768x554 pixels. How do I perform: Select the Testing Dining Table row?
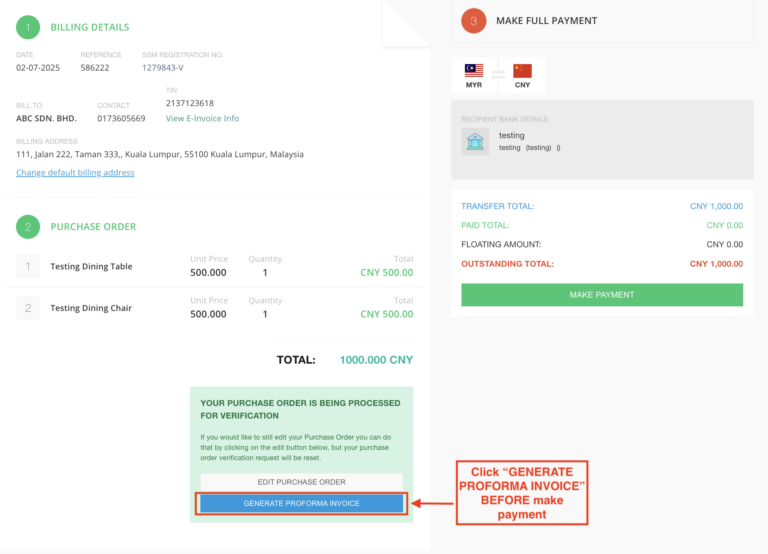(215, 266)
